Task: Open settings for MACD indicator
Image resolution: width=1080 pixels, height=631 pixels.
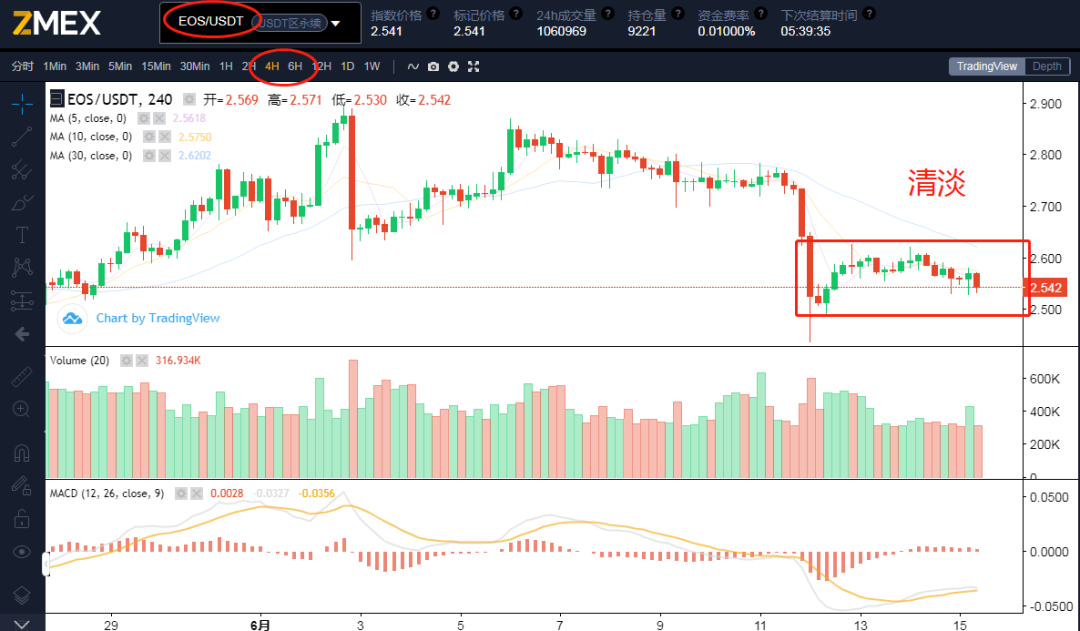Action: pyautogui.click(x=181, y=493)
